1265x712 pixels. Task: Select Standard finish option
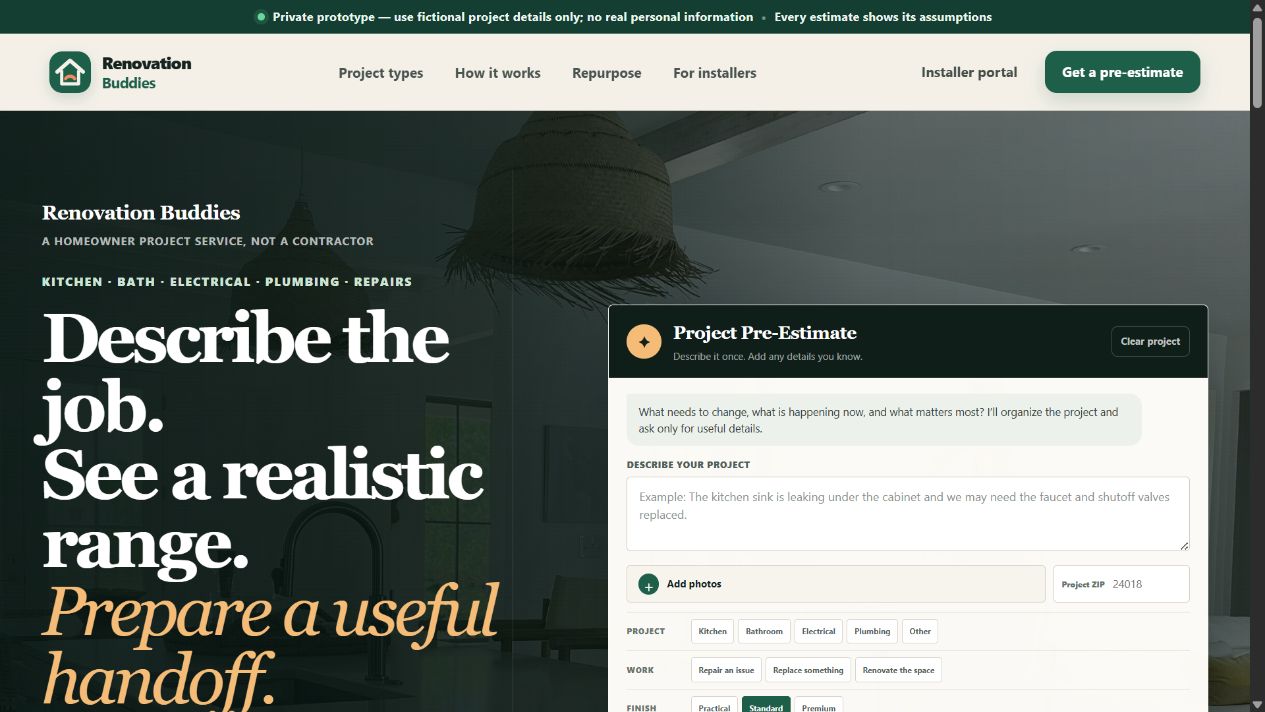(766, 706)
